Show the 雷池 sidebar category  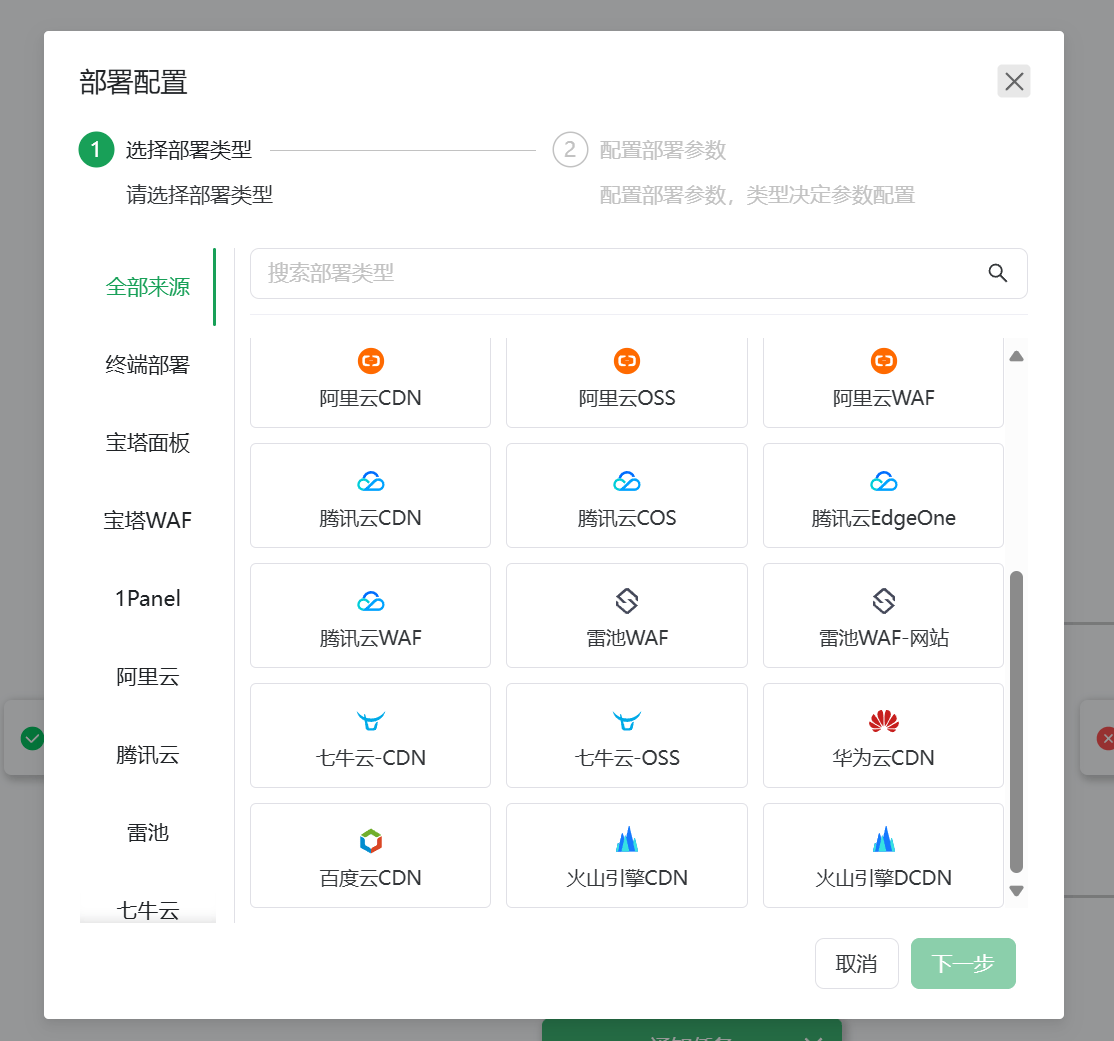pos(148,832)
